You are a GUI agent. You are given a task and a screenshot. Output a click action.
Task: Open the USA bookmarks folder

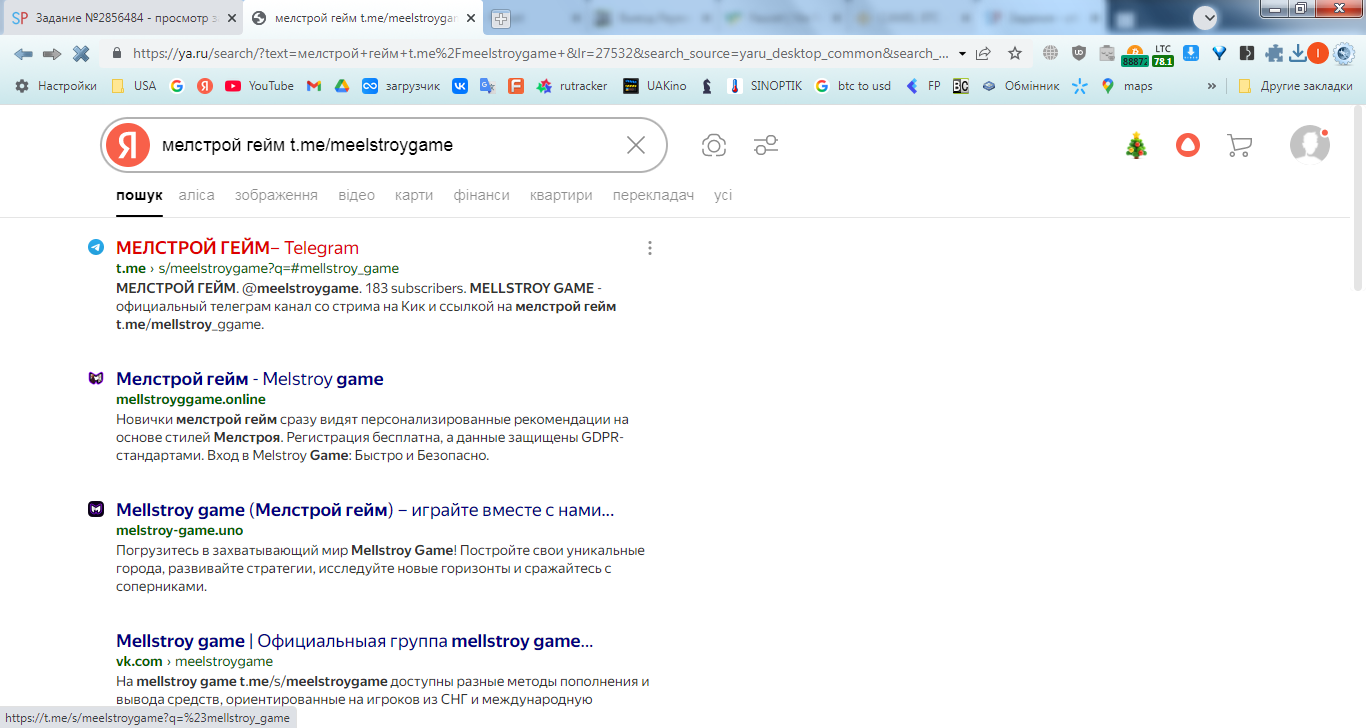134,86
